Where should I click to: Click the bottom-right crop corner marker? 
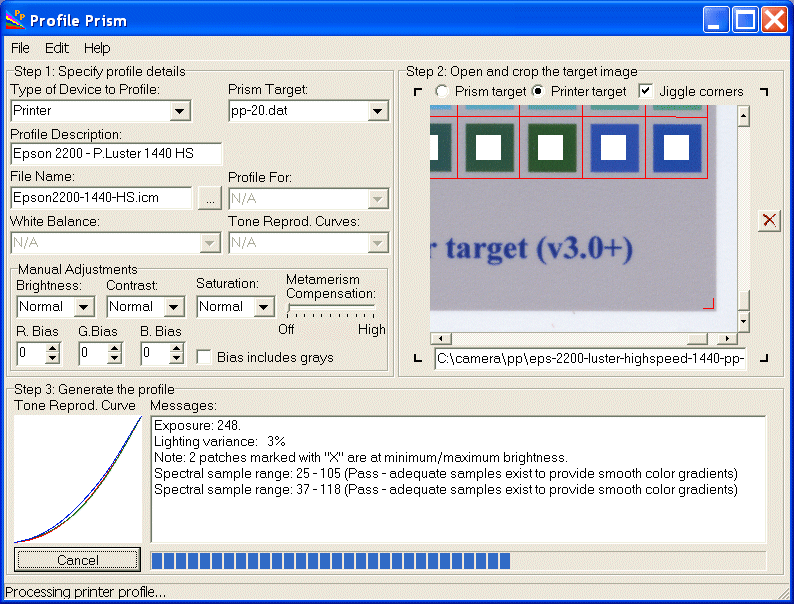pyautogui.click(x=764, y=358)
